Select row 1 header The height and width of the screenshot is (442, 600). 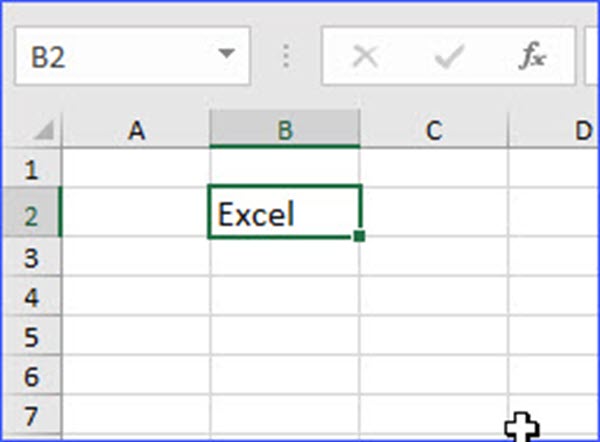(31, 168)
